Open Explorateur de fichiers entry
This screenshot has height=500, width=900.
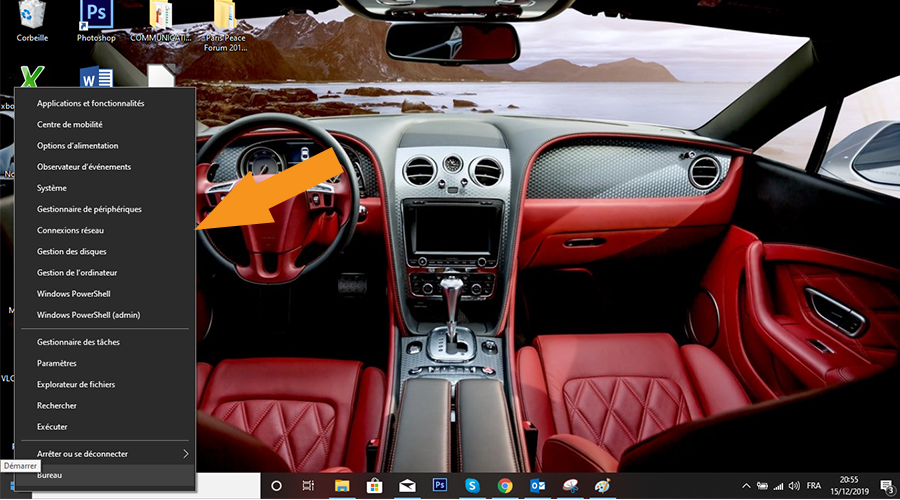105,385
